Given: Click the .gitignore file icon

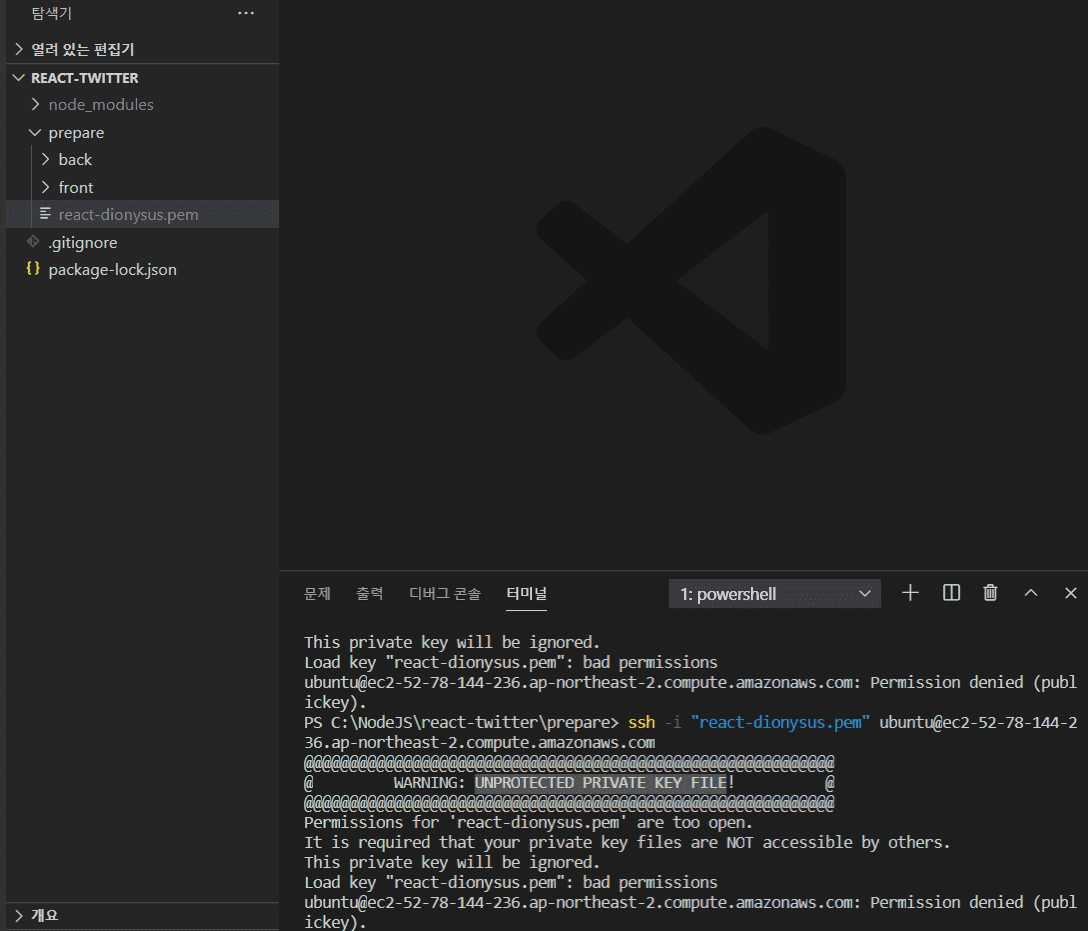Looking at the screenshot, I should point(33,241).
